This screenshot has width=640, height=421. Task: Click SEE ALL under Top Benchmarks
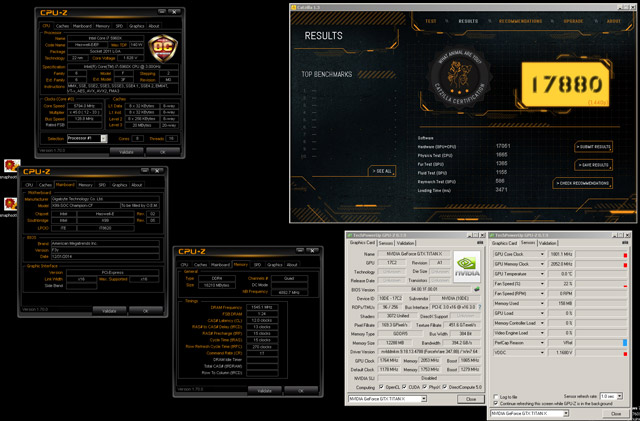[x=382, y=171]
